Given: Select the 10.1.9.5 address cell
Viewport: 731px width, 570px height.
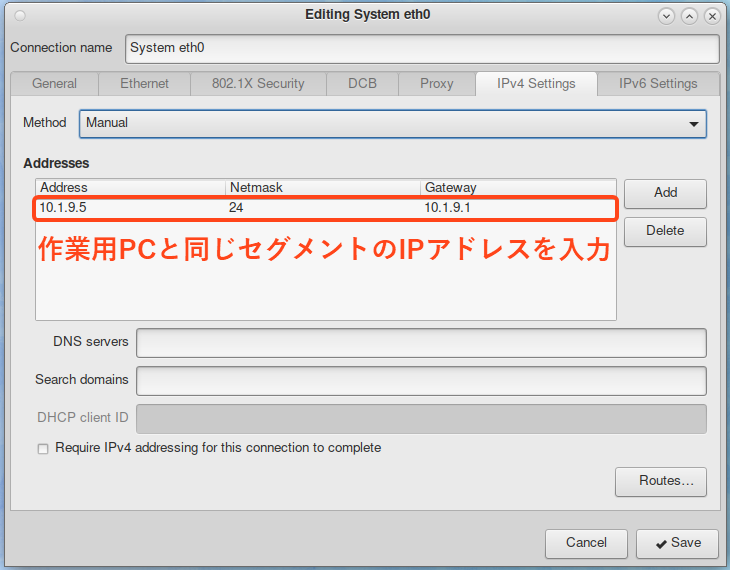Looking at the screenshot, I should click(x=130, y=208).
